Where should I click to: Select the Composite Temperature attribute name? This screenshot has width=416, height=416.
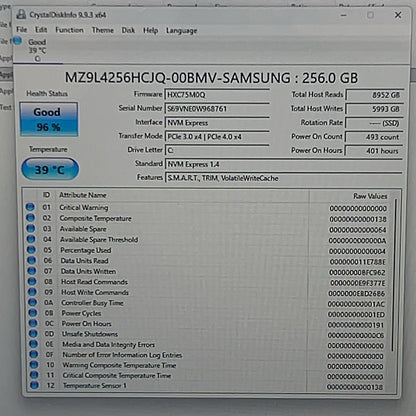[95, 218]
